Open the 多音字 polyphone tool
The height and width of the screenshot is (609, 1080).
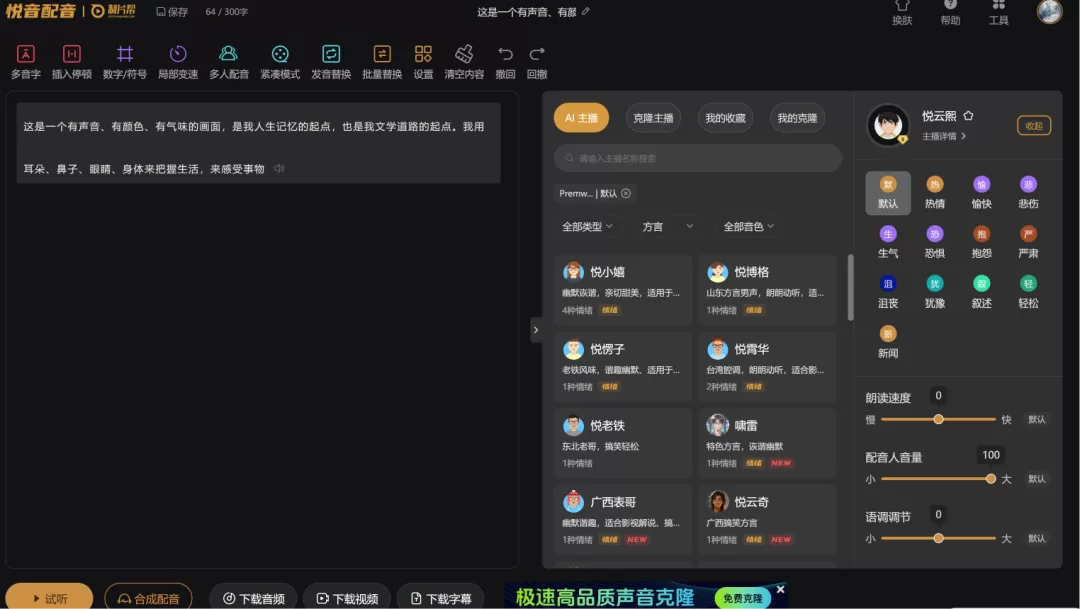coord(25,62)
